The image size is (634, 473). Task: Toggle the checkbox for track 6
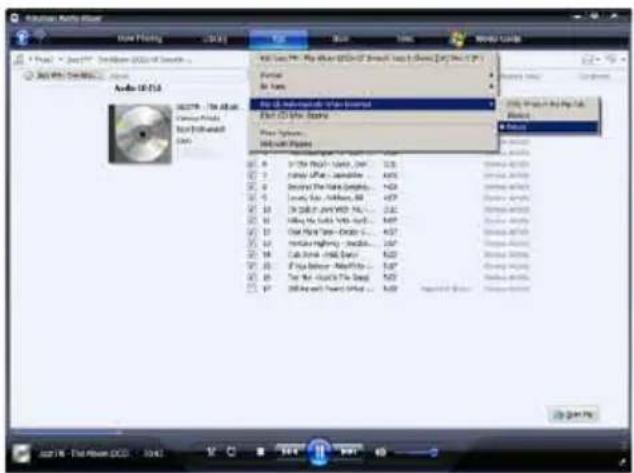click(251, 164)
